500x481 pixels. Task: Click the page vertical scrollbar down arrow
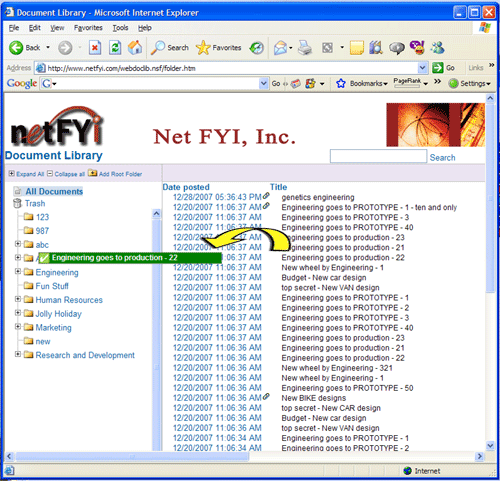[490, 445]
